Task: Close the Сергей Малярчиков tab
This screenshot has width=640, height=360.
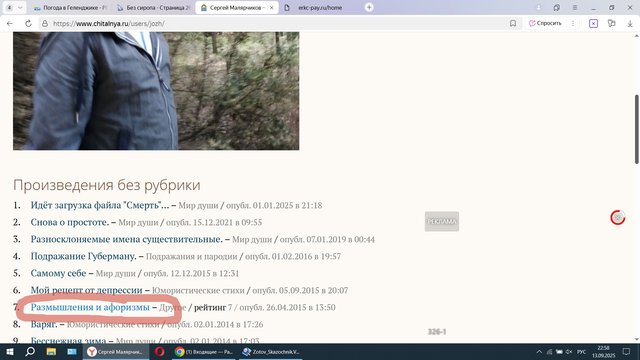Action: coord(271,7)
